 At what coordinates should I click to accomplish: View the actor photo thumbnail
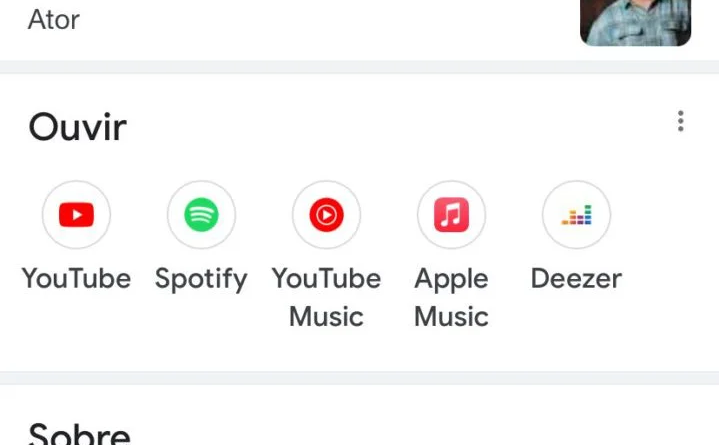point(635,22)
